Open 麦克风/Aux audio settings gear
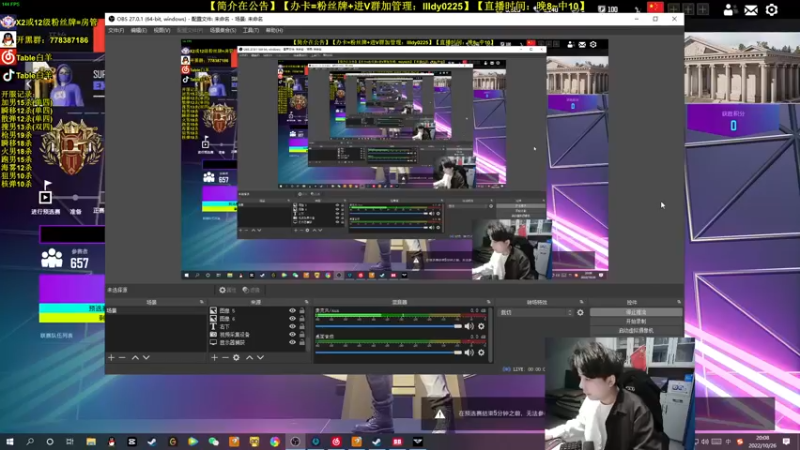 (481, 327)
